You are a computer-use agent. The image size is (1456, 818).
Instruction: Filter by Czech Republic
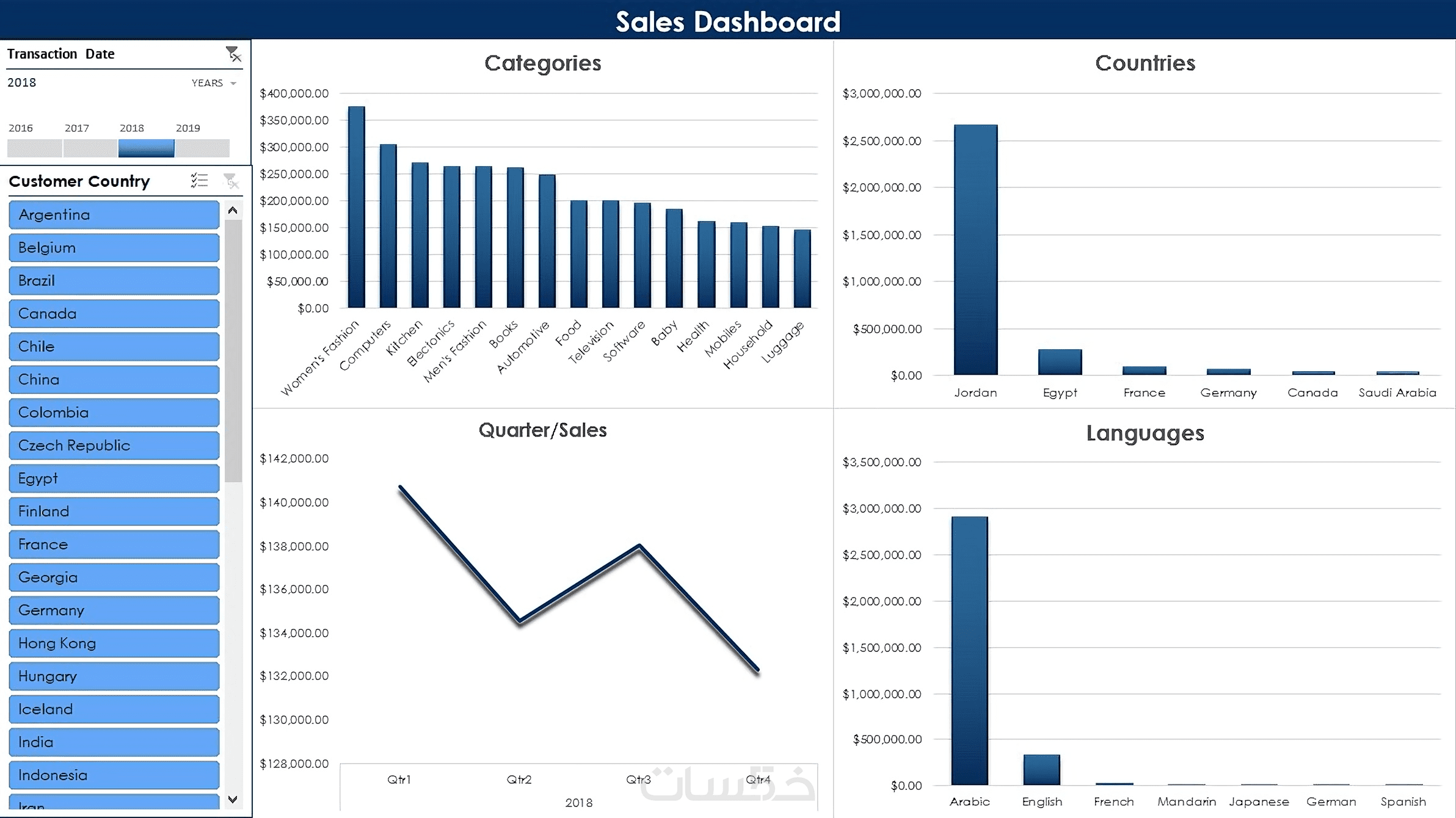click(114, 446)
